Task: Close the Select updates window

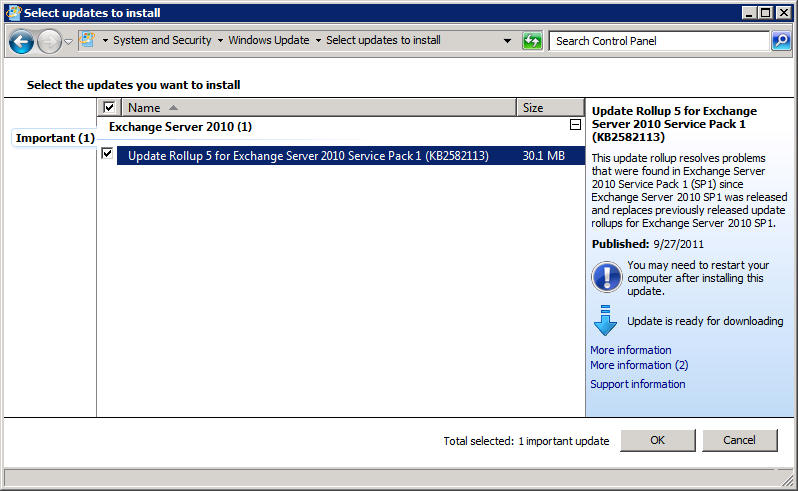Action: (x=784, y=13)
